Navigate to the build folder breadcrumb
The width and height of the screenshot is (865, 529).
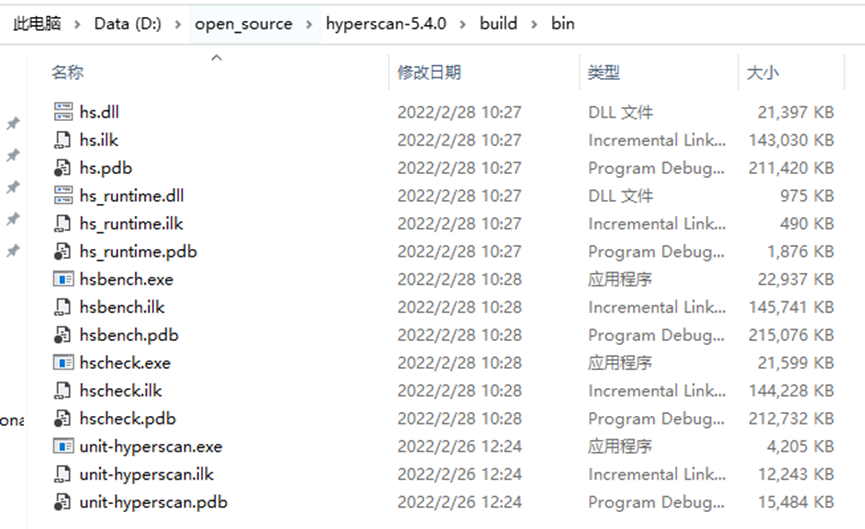498,23
